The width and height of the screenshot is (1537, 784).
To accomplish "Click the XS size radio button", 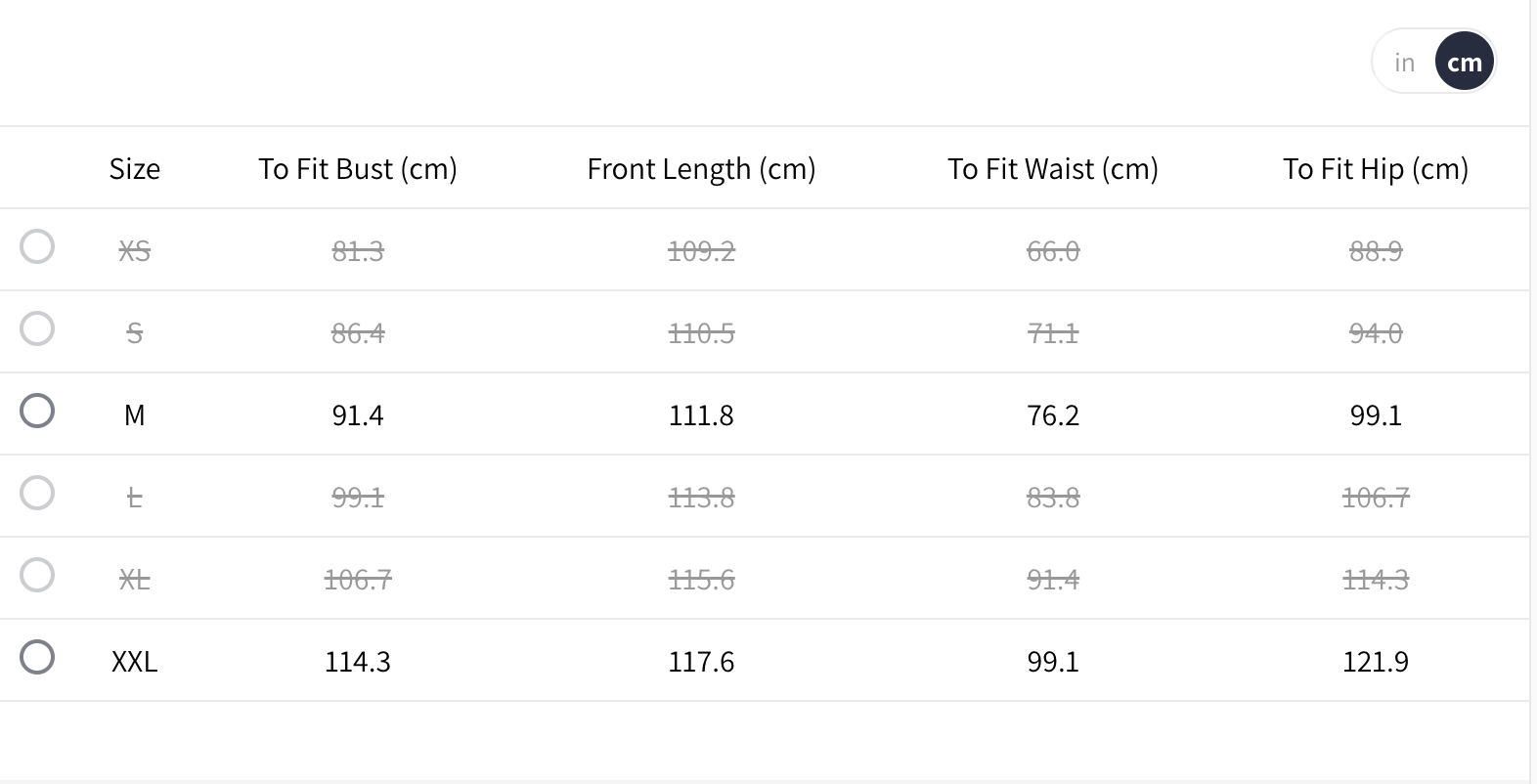I will [x=37, y=246].
